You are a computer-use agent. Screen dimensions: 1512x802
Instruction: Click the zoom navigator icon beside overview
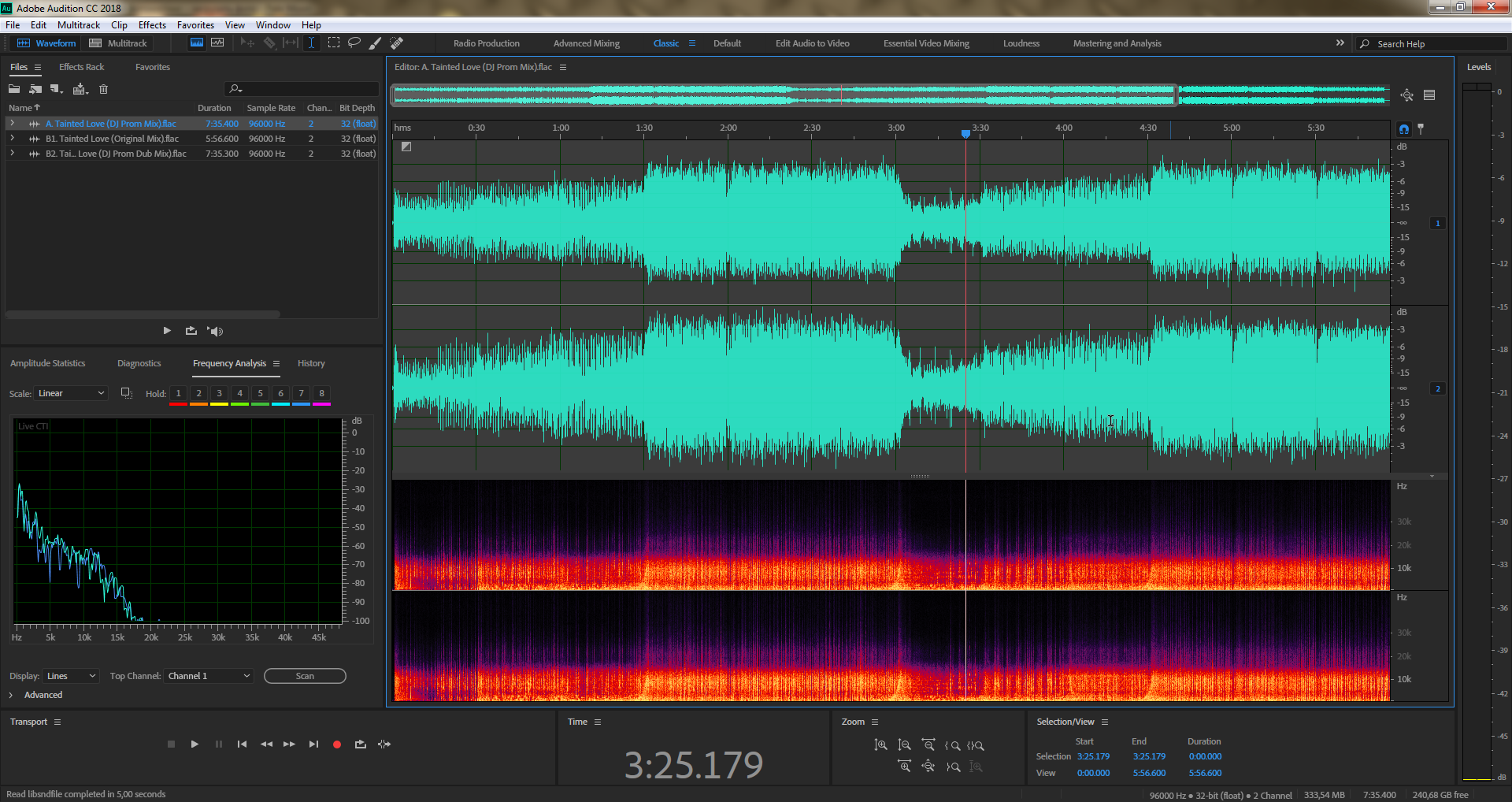(x=1406, y=95)
